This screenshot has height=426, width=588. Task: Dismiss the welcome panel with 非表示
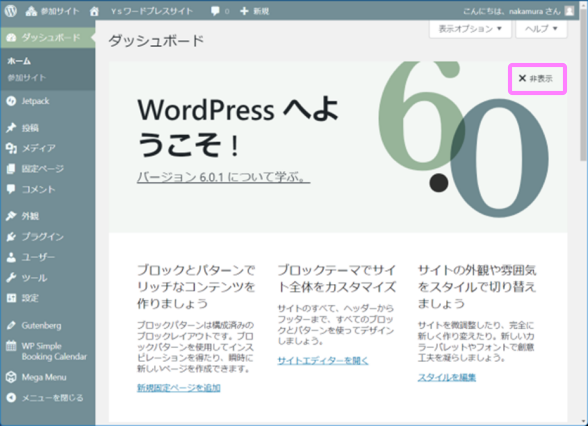[536, 78]
